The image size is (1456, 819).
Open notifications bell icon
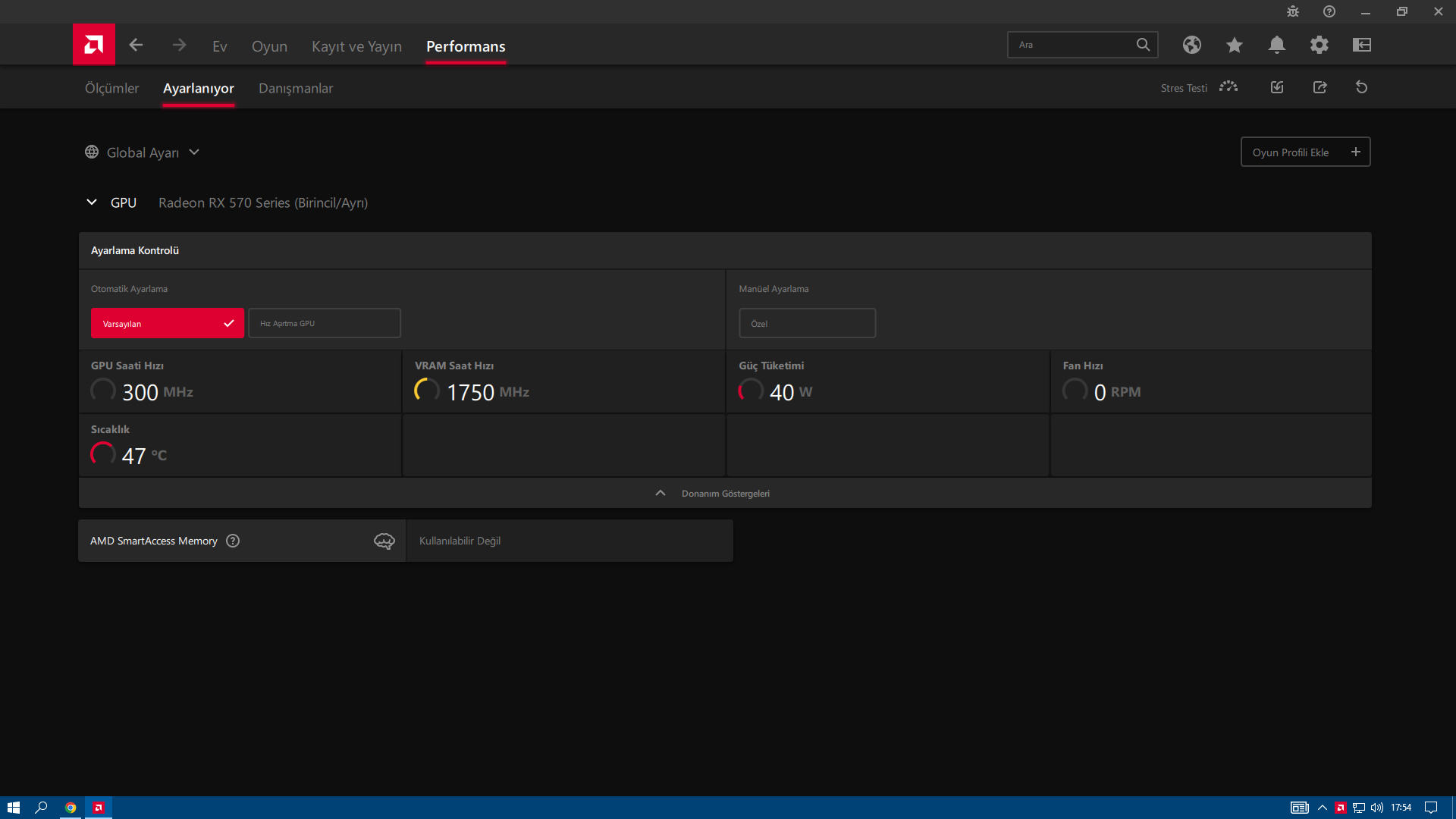1276,45
